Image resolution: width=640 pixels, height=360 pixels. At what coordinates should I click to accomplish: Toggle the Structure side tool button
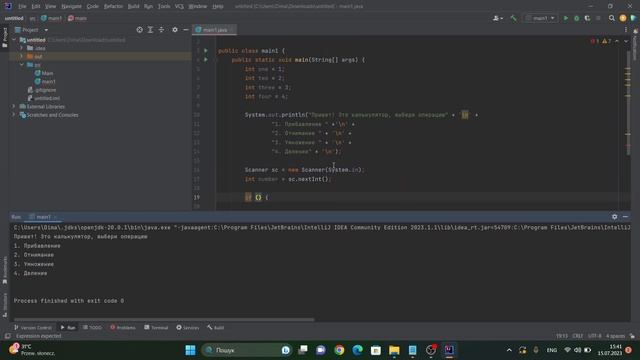5,305
